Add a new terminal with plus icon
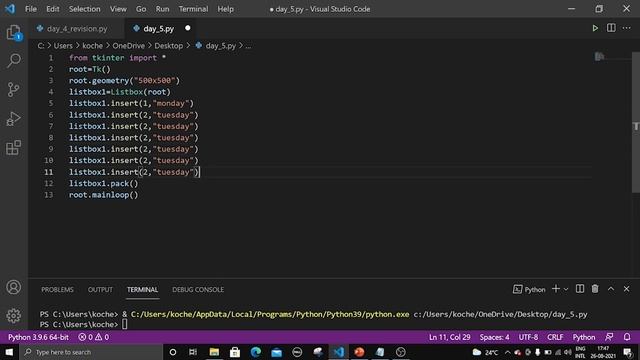This screenshot has width=640, height=360. click(556, 289)
